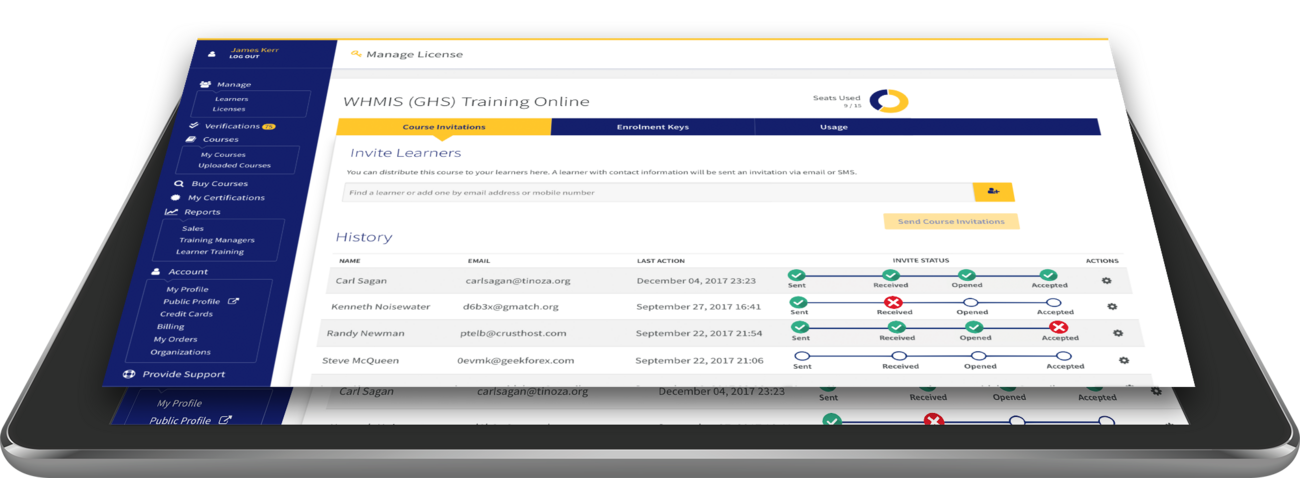Expand the Account sidebar section
This screenshot has height=478, width=1300.
[188, 272]
